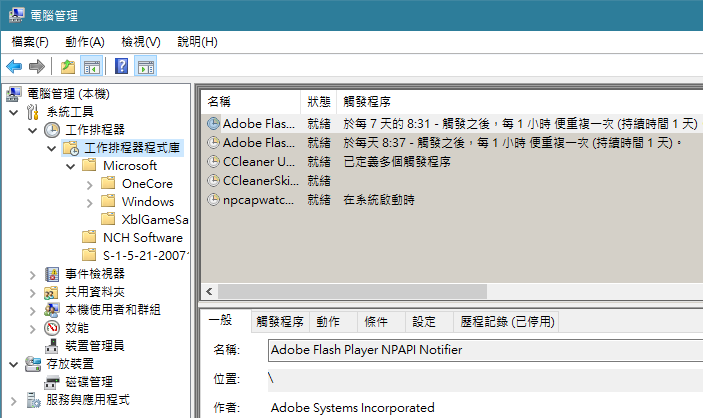Image resolution: width=703 pixels, height=418 pixels.
Task: Click the blue Back arrow toolbar icon
Action: [14, 67]
